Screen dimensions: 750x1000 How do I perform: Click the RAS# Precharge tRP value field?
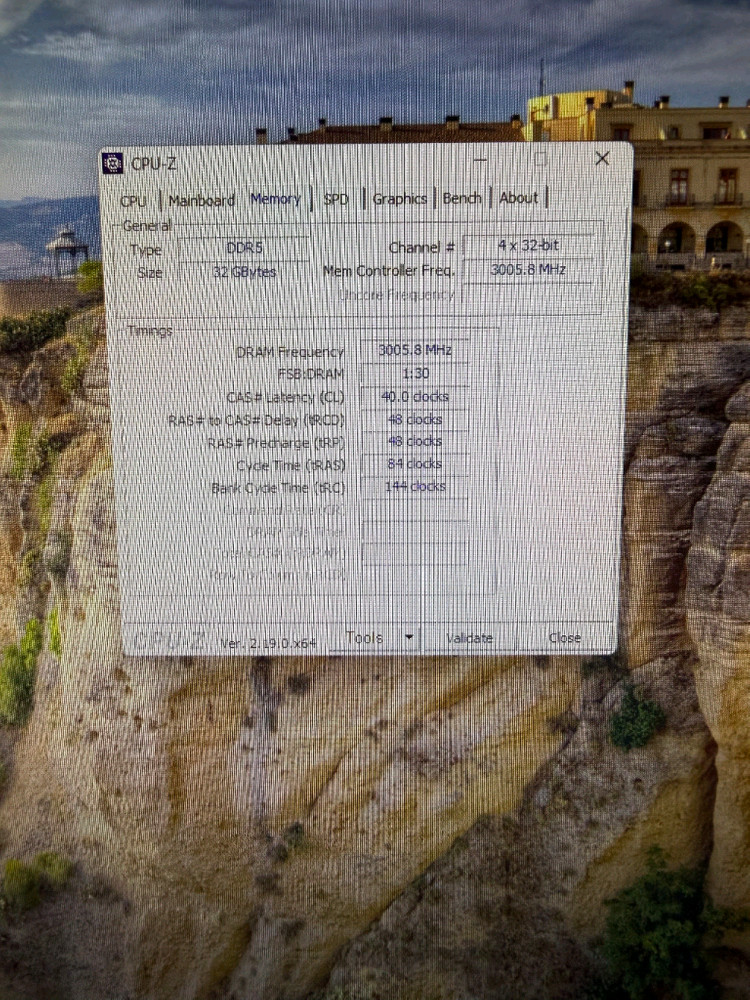pos(415,441)
